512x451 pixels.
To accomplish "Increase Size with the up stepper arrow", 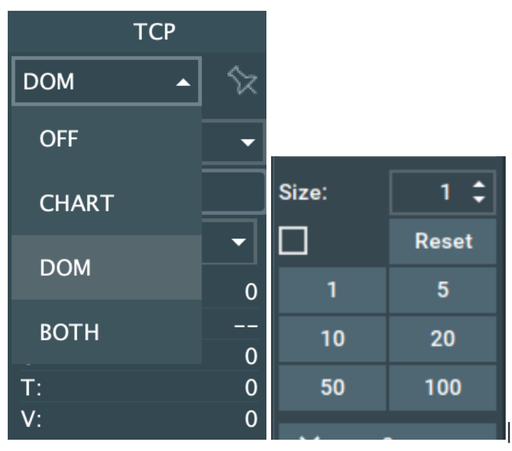I will click(479, 185).
